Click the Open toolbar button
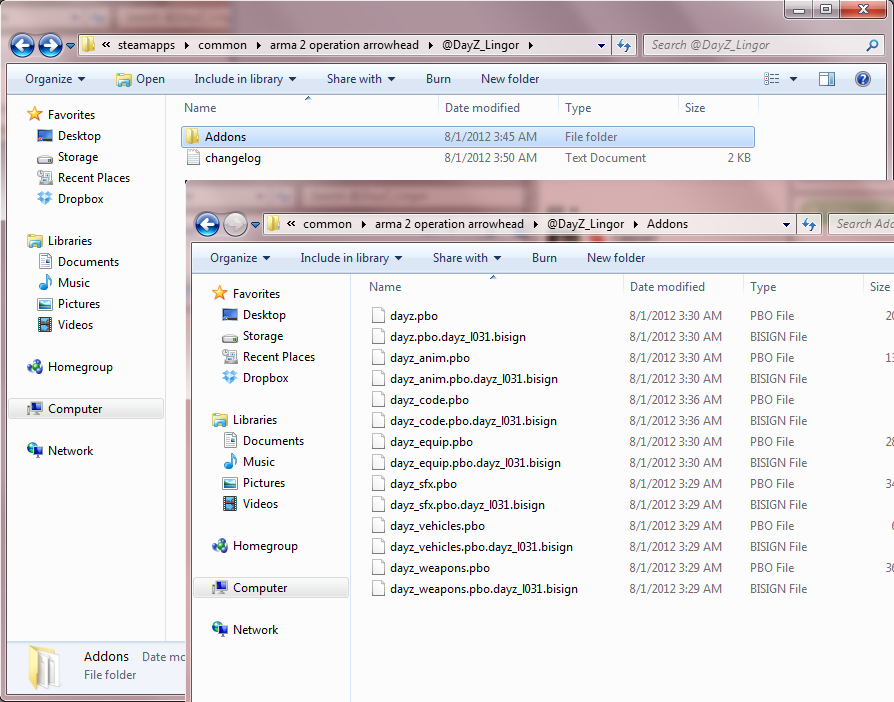Viewport: 894px width, 702px height. click(140, 79)
